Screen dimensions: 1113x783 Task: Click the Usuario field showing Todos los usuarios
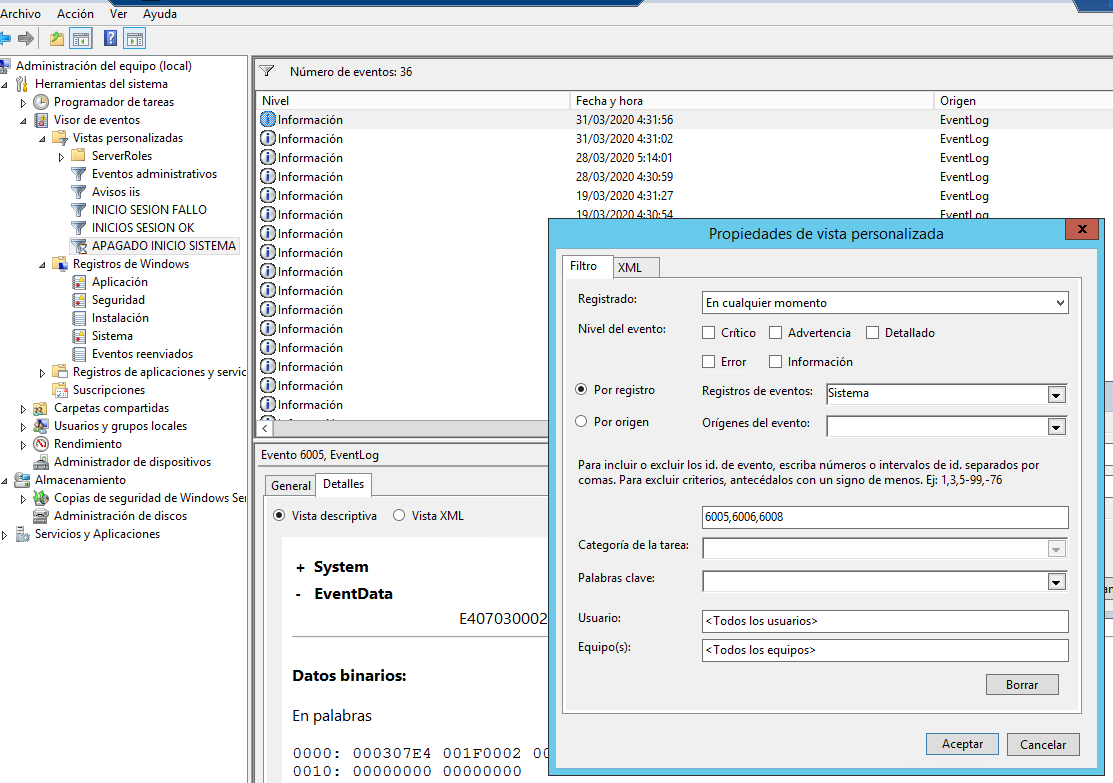[884, 620]
